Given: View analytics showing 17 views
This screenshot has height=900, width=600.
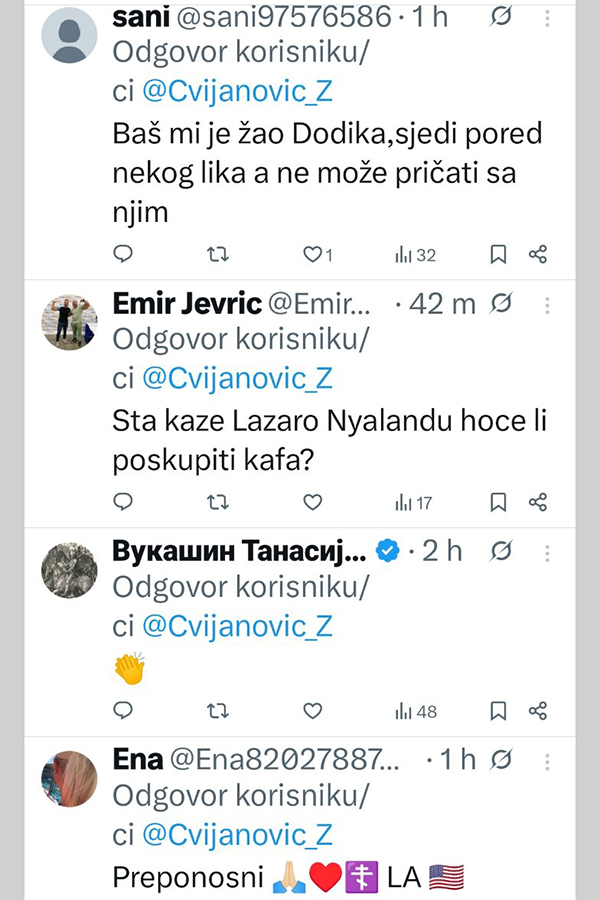Looking at the screenshot, I should (413, 501).
